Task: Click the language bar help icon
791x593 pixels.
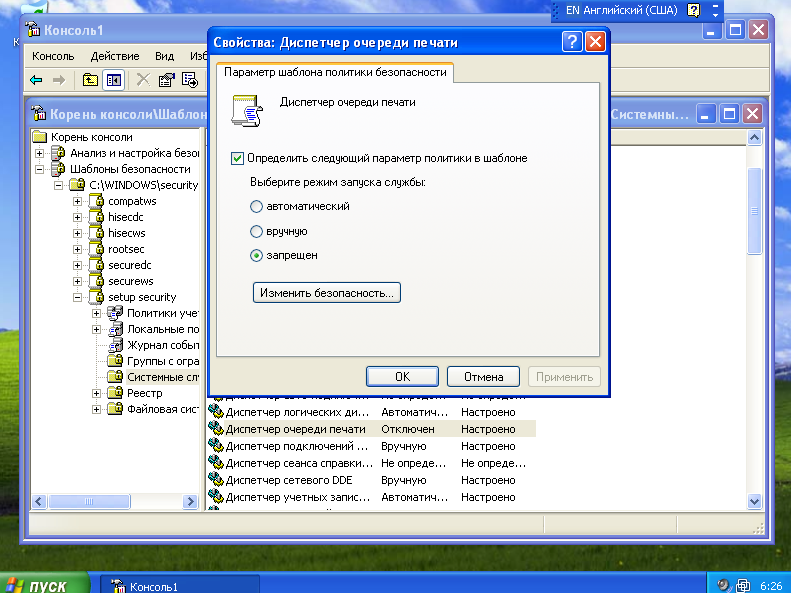Action: (694, 10)
